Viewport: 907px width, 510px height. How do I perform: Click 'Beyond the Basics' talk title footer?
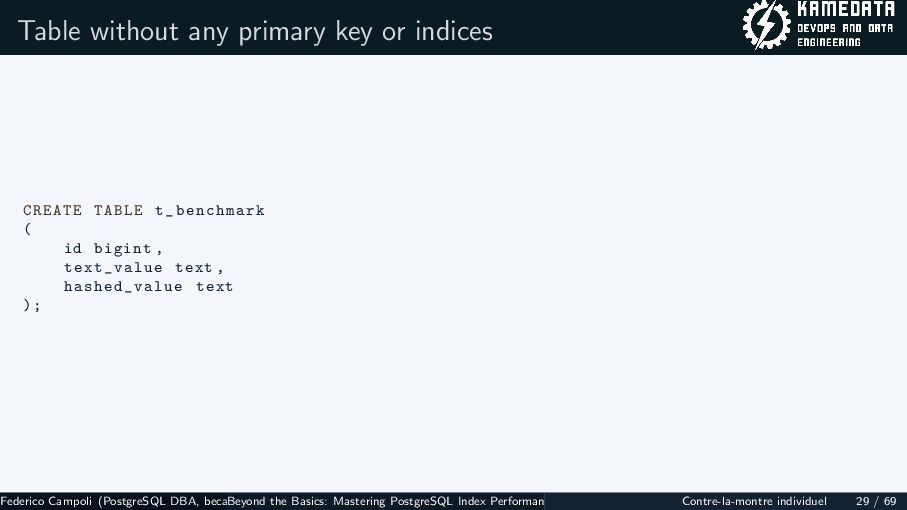[388, 500]
